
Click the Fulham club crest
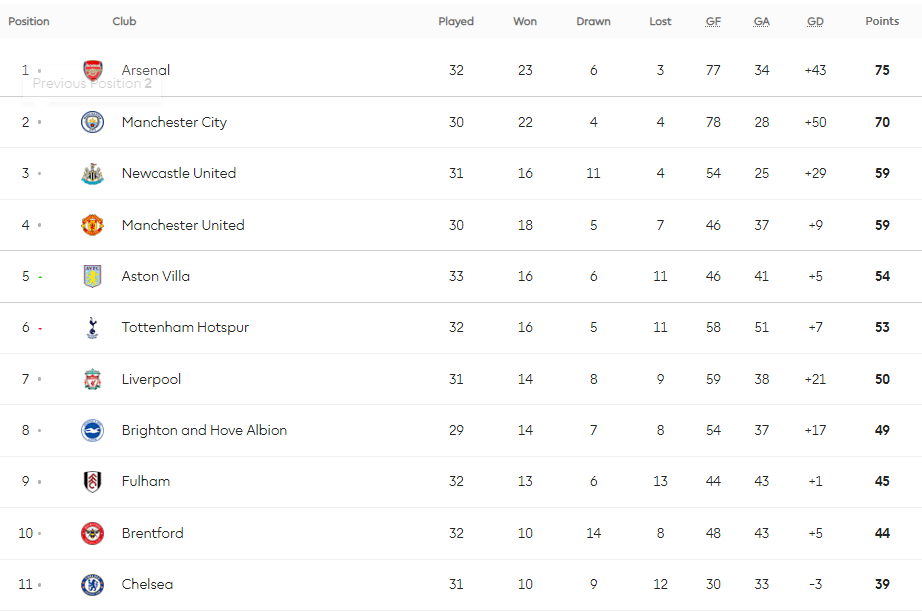(x=92, y=482)
